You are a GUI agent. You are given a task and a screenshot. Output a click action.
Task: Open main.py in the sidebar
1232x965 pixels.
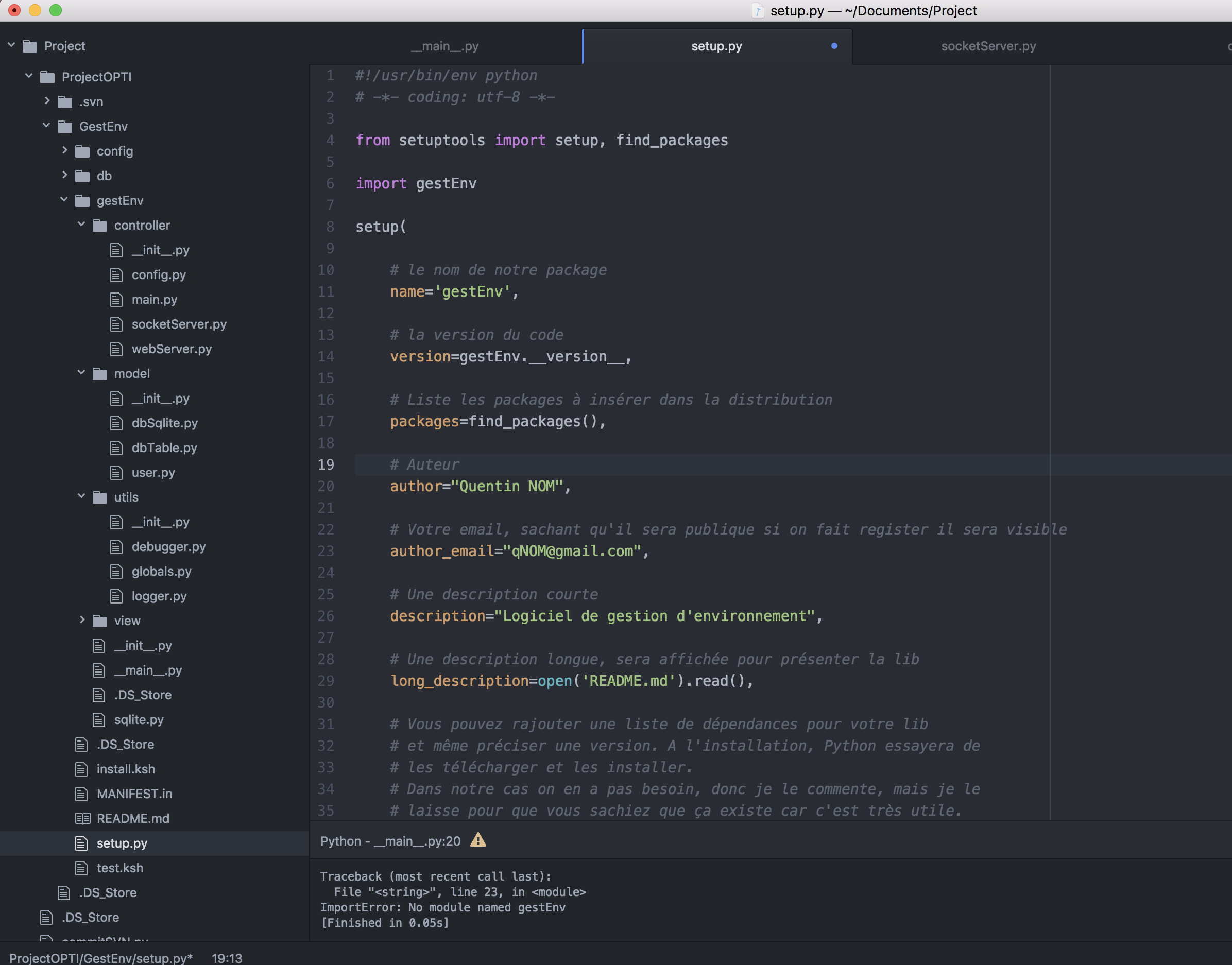point(155,300)
